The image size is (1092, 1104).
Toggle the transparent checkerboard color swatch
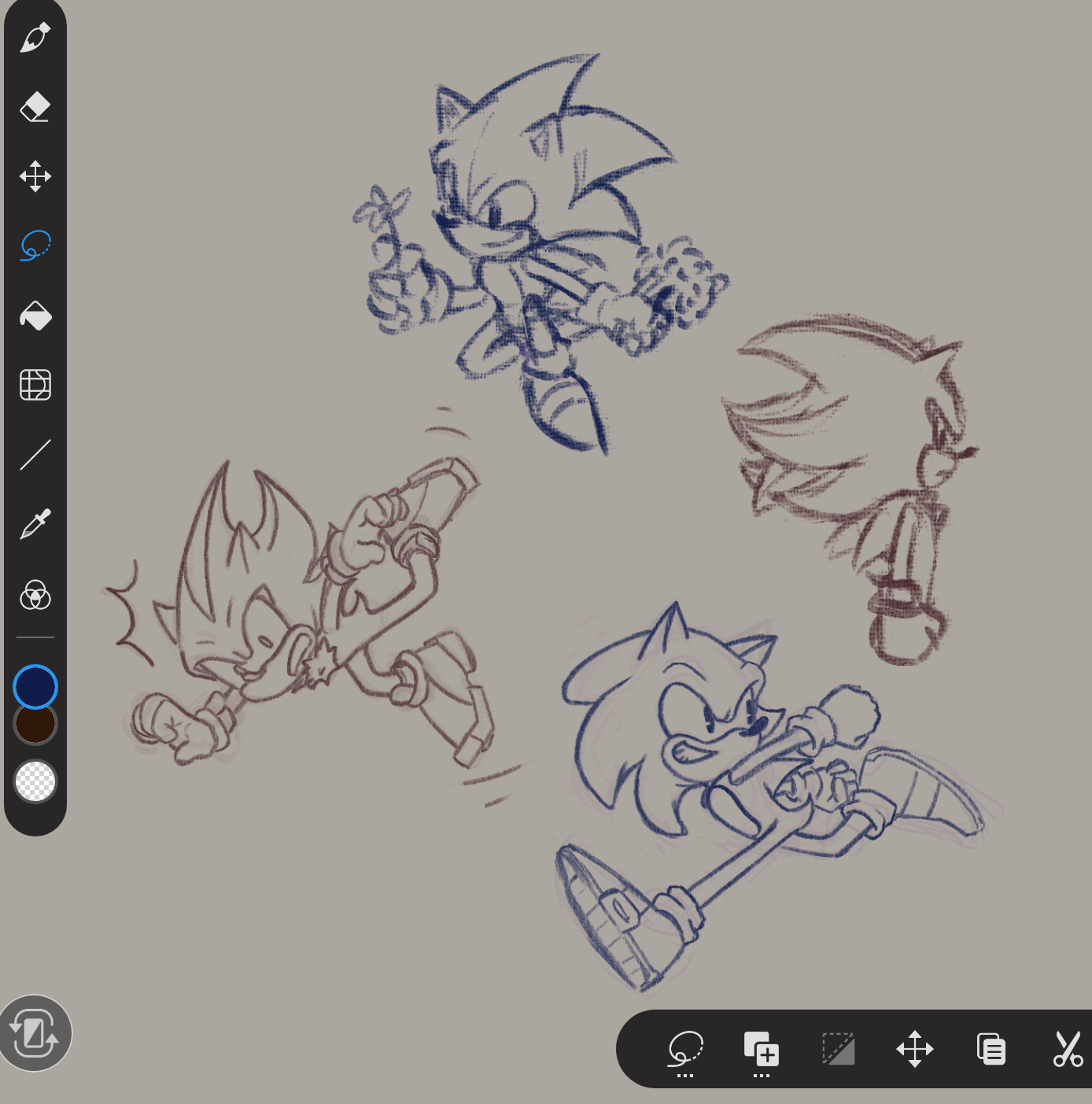coord(35,781)
